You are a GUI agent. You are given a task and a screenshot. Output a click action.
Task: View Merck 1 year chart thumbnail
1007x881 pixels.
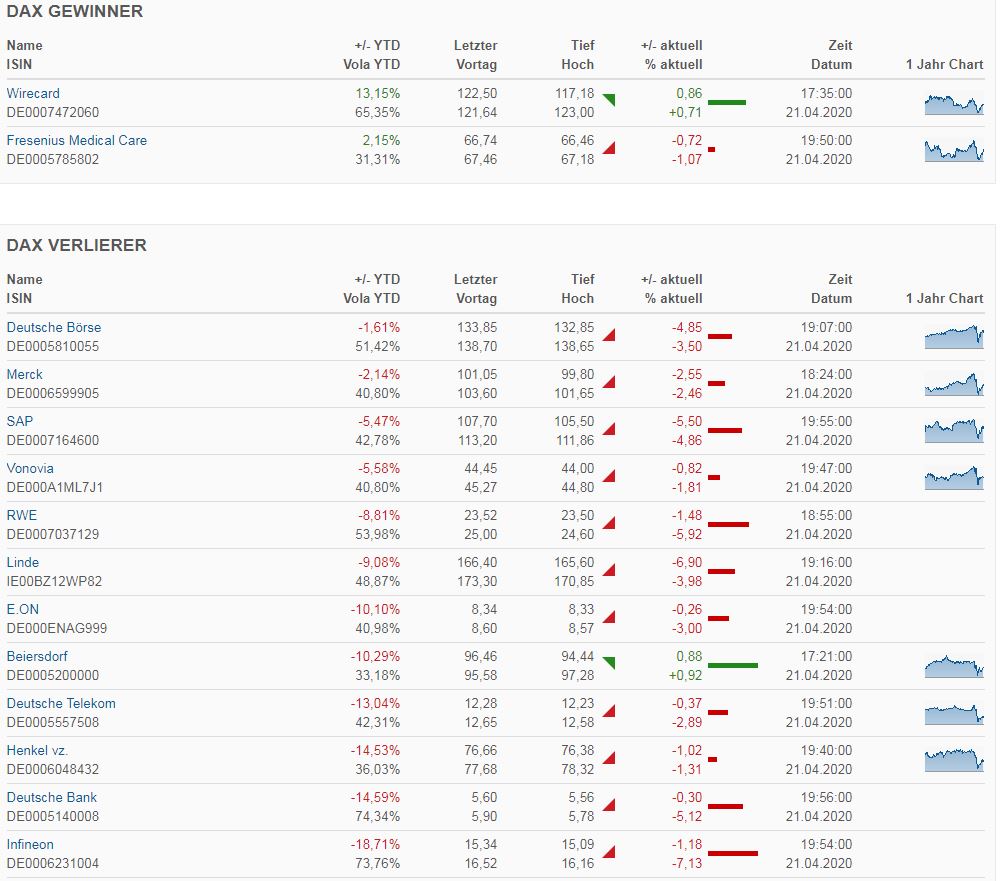pyautogui.click(x=954, y=384)
